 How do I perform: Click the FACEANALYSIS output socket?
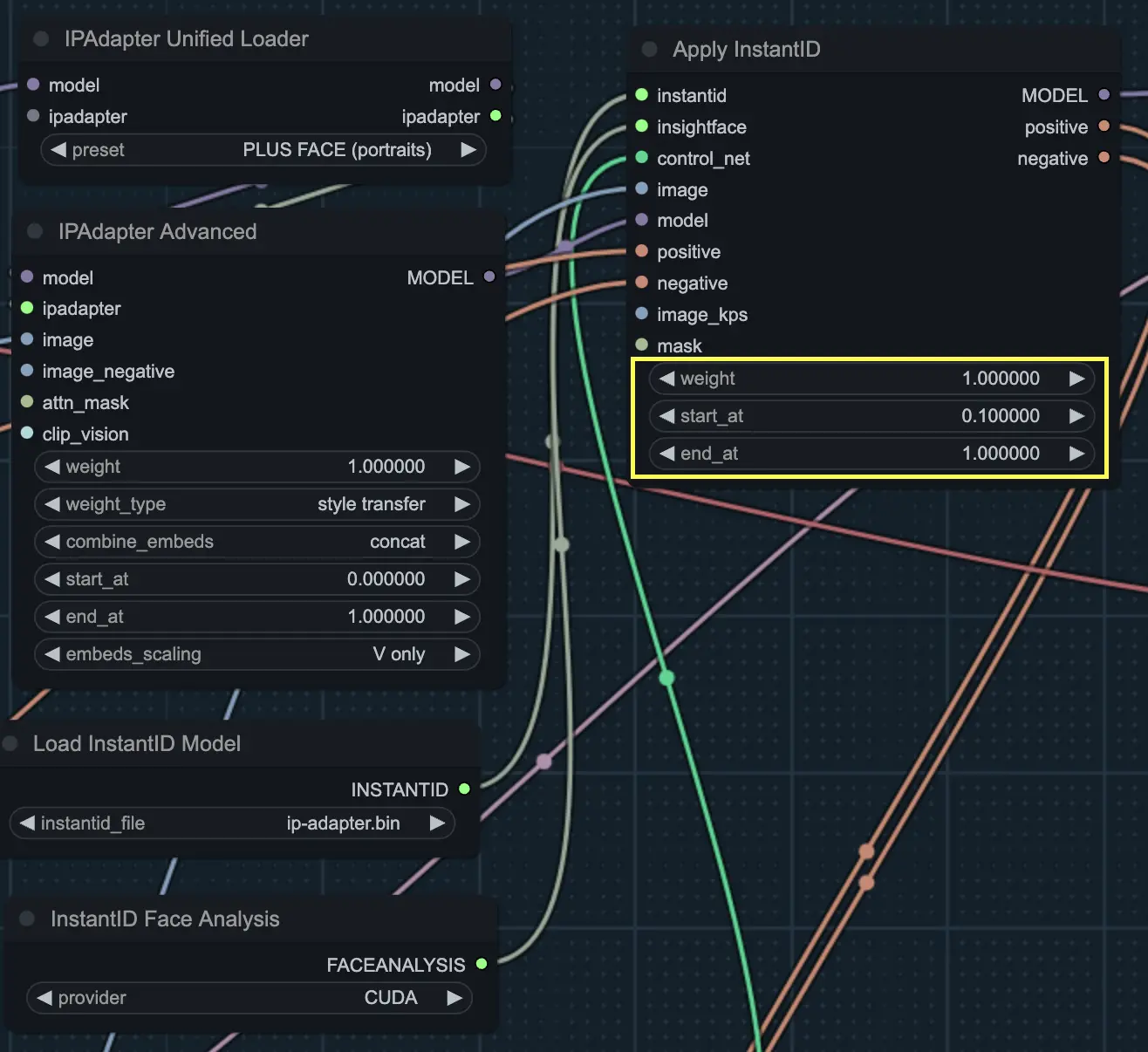click(482, 964)
